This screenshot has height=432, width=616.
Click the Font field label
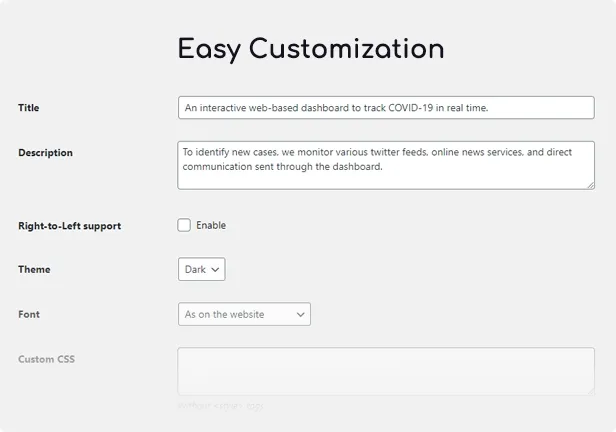(x=29, y=314)
